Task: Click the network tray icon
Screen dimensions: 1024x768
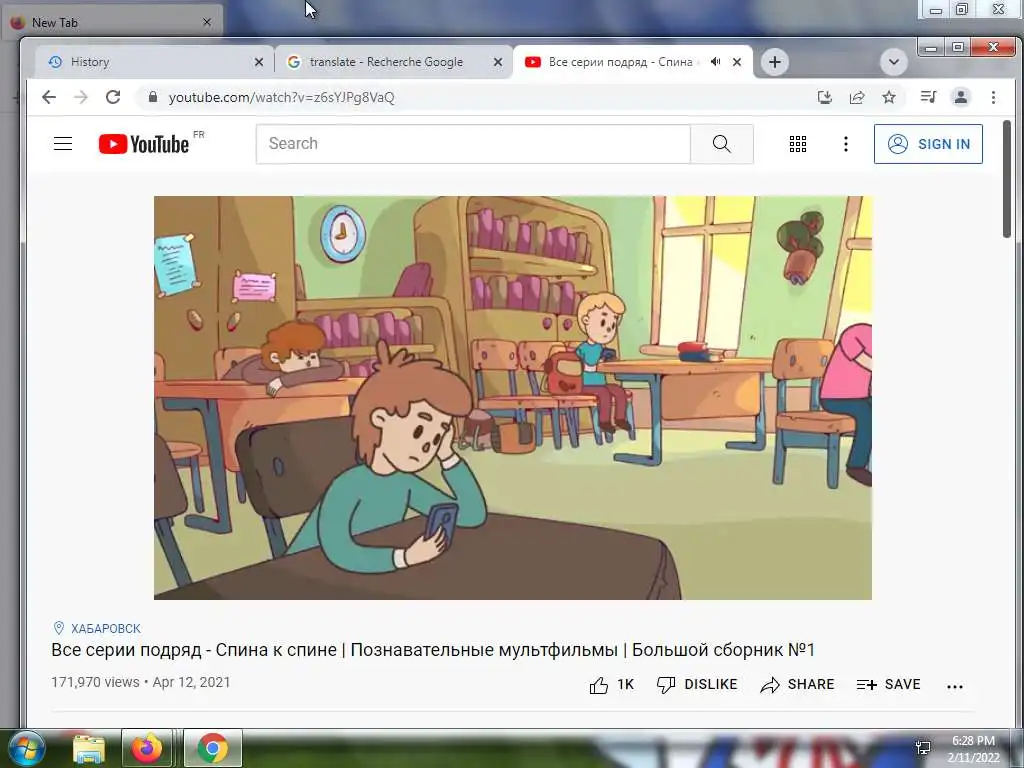Action: click(923, 748)
